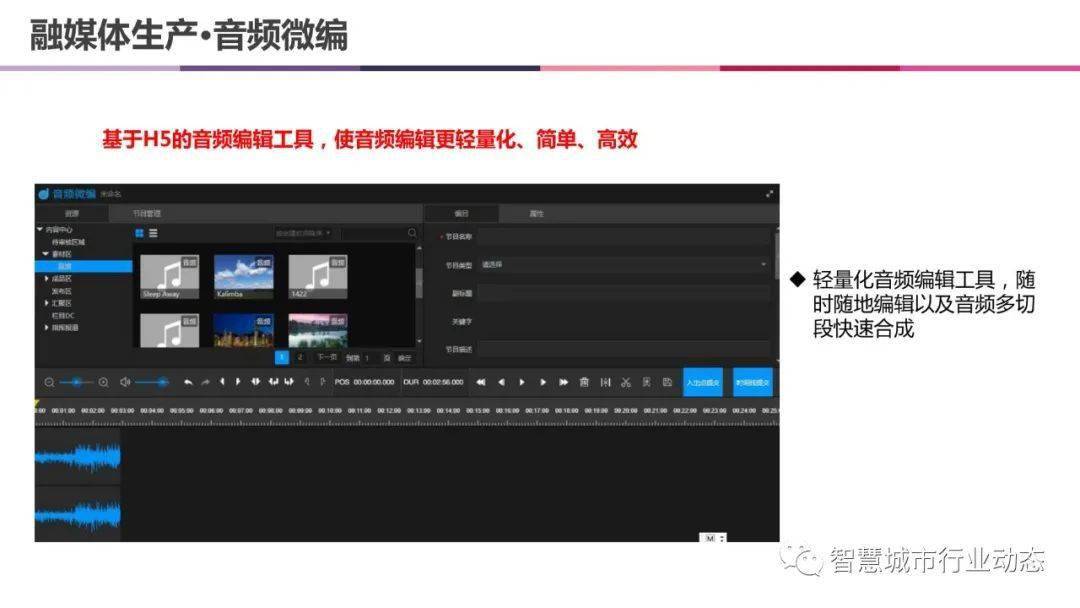Select the Kalimba thumbnail with clouds
The image size is (1080, 608).
(244, 276)
